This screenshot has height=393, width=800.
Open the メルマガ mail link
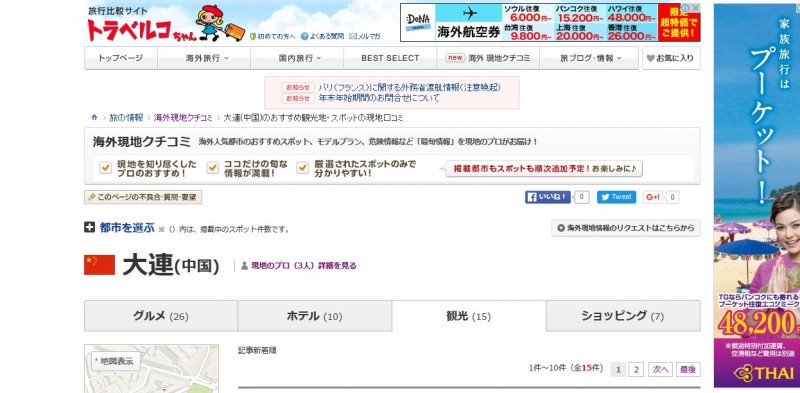pyautogui.click(x=365, y=36)
